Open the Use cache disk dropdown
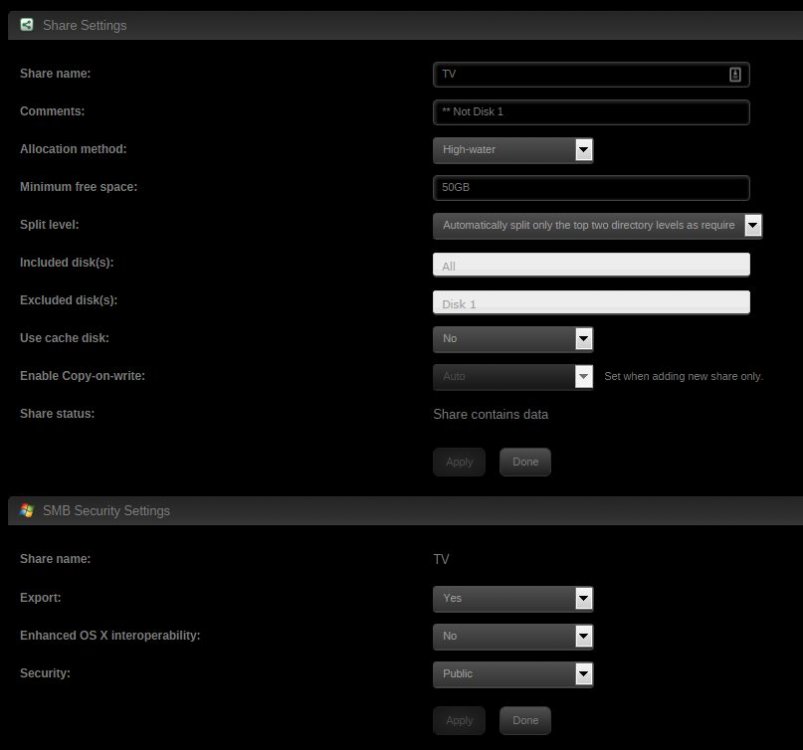Screen dimensions: 803x750 (513, 339)
